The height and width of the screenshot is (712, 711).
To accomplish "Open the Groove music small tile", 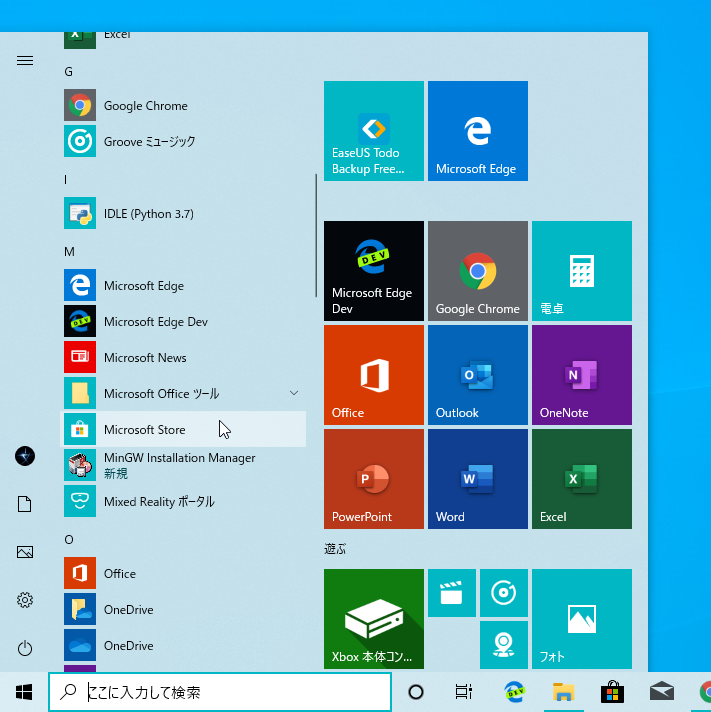I will pos(504,593).
